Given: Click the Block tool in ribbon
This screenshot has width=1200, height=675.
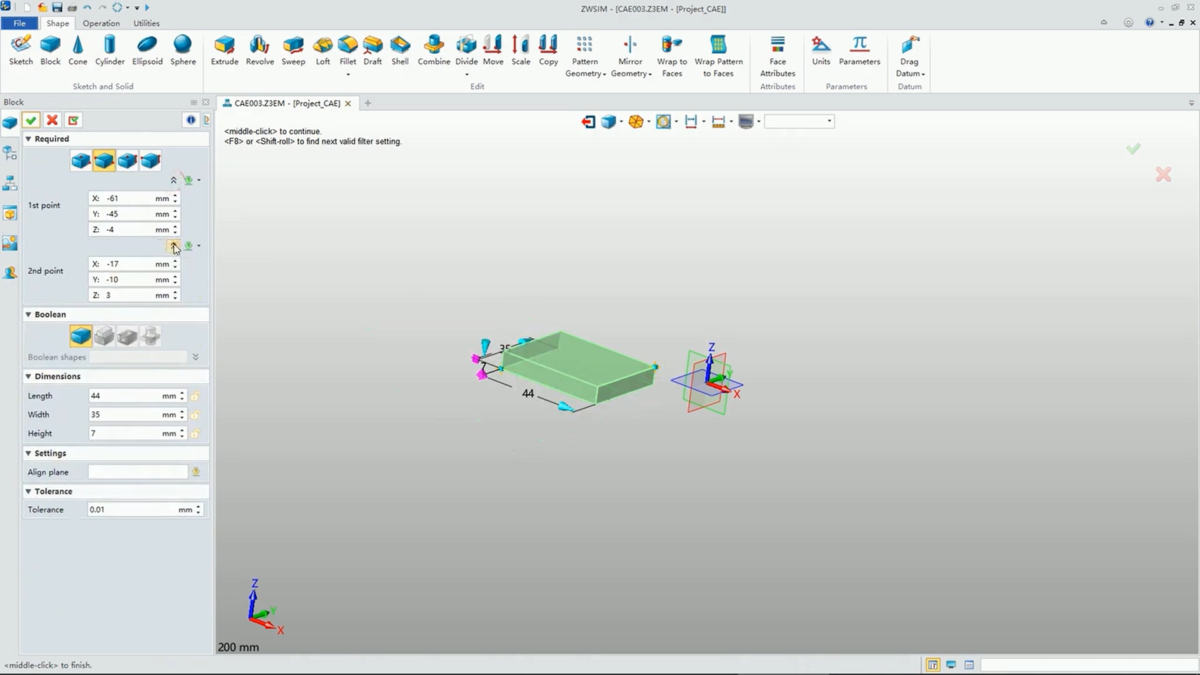Looking at the screenshot, I should click(x=50, y=50).
